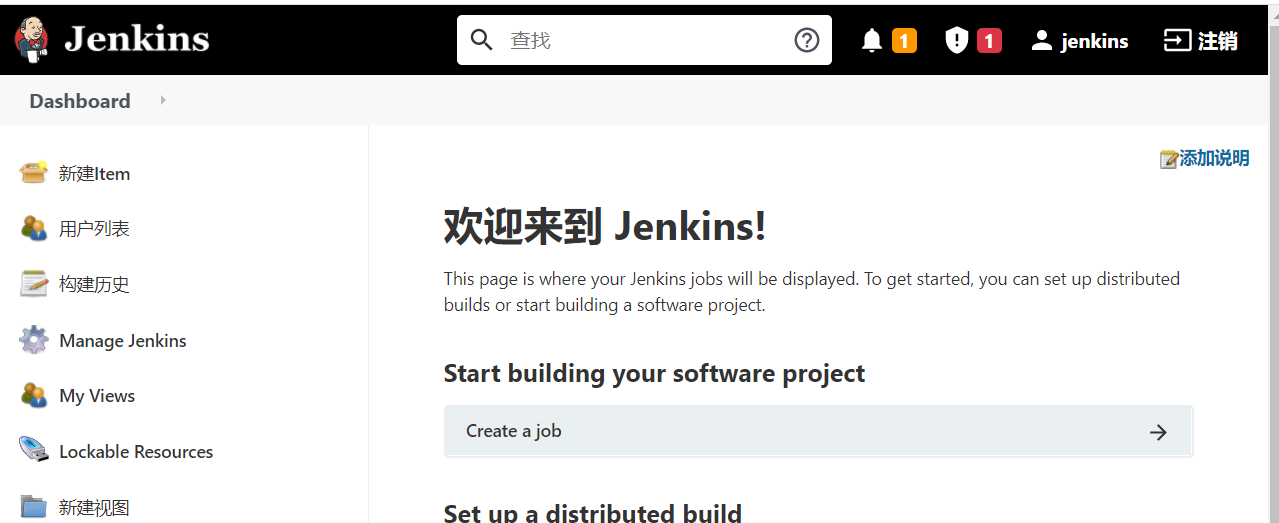This screenshot has width=1279, height=523.
Task: Click the 新建Item box icon
Action: point(34,172)
